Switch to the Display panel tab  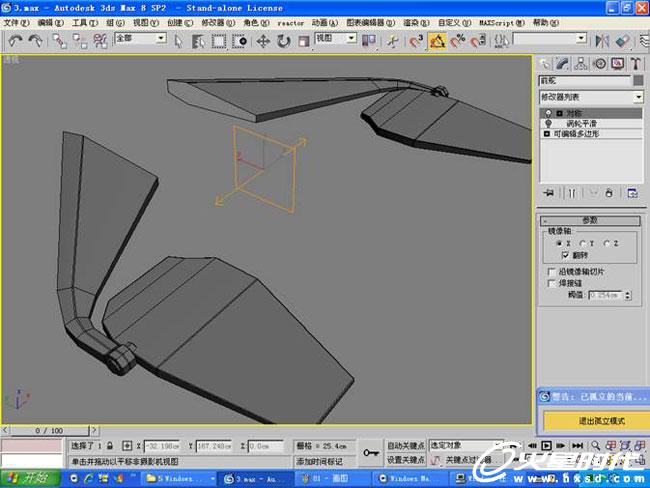(618, 63)
